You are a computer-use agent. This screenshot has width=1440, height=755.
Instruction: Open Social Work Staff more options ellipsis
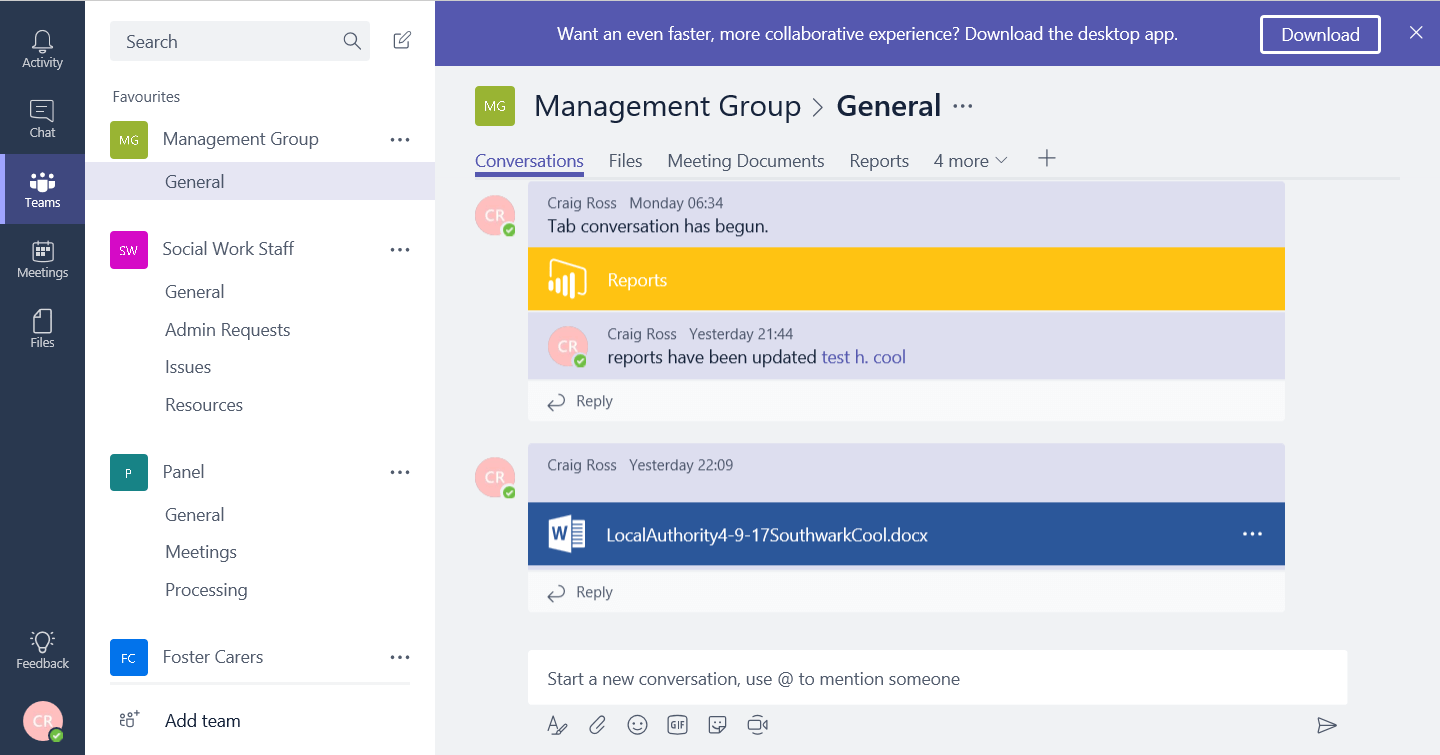click(400, 250)
